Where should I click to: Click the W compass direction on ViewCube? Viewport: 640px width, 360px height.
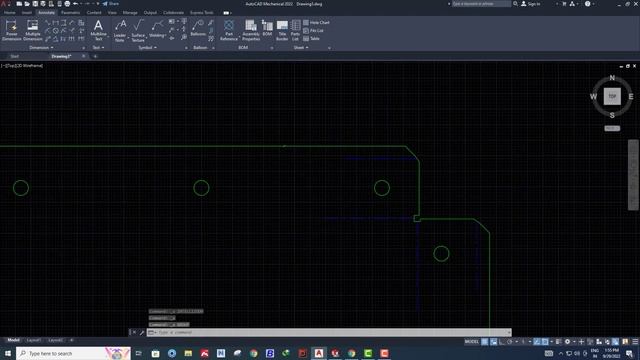[593, 97]
